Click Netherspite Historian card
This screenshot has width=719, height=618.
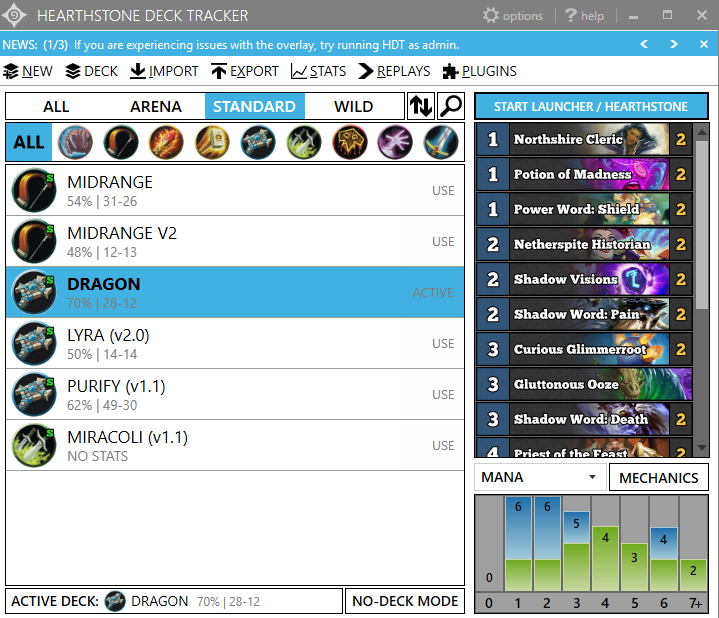coord(584,244)
